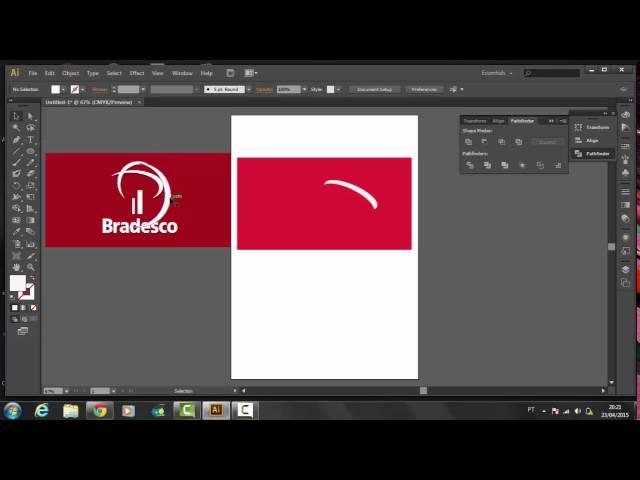
Task: Click the Outline pathfinder icon
Action: click(x=540, y=165)
